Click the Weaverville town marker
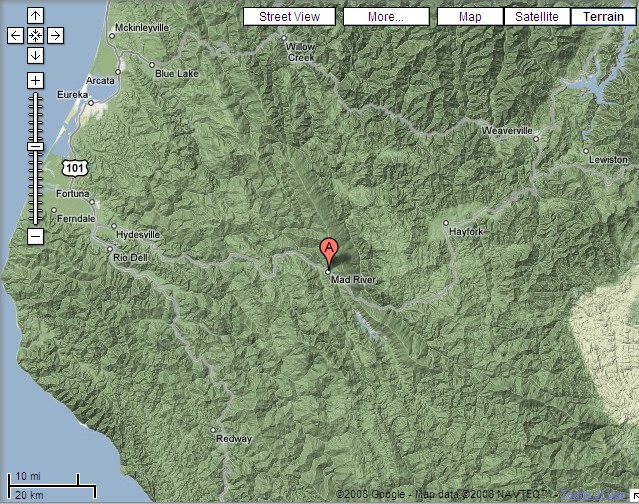This screenshot has width=639, height=504. tap(536, 139)
